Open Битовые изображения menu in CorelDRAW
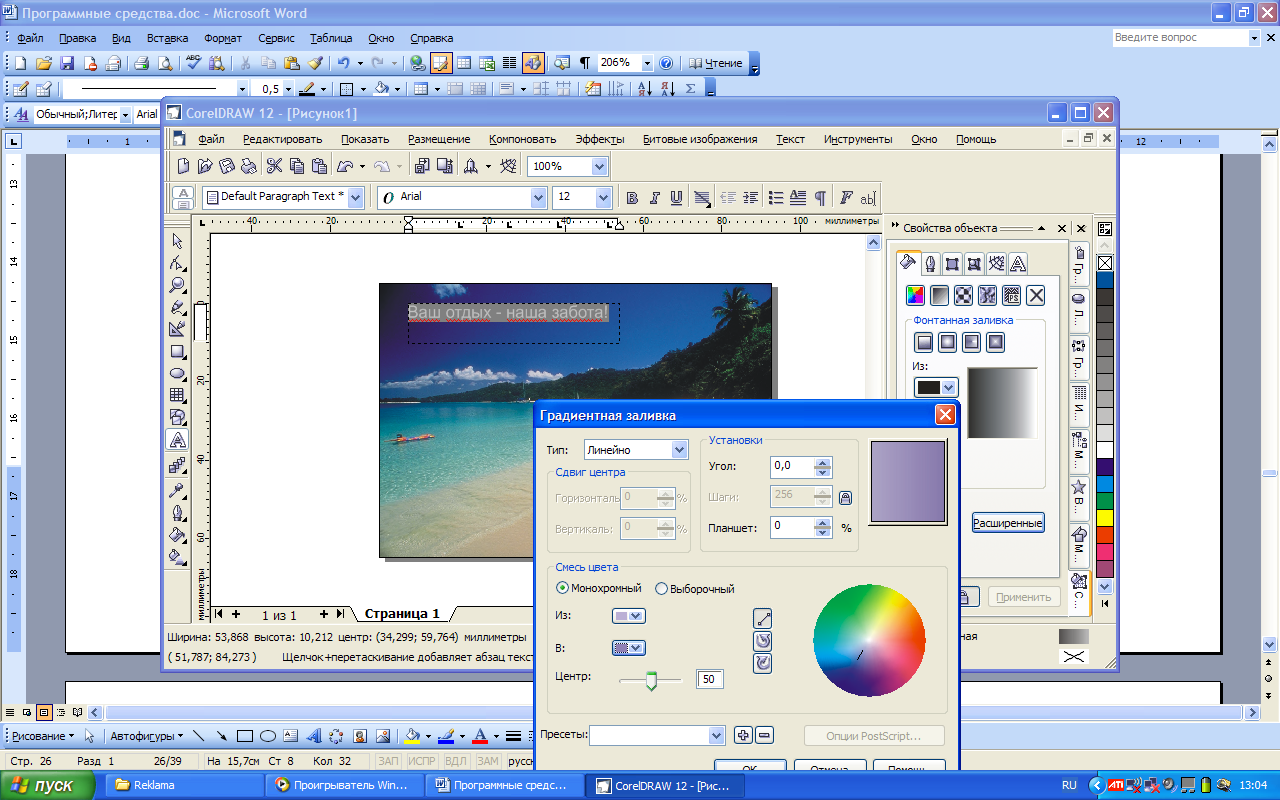Viewport: 1280px width, 800px height. 700,139
